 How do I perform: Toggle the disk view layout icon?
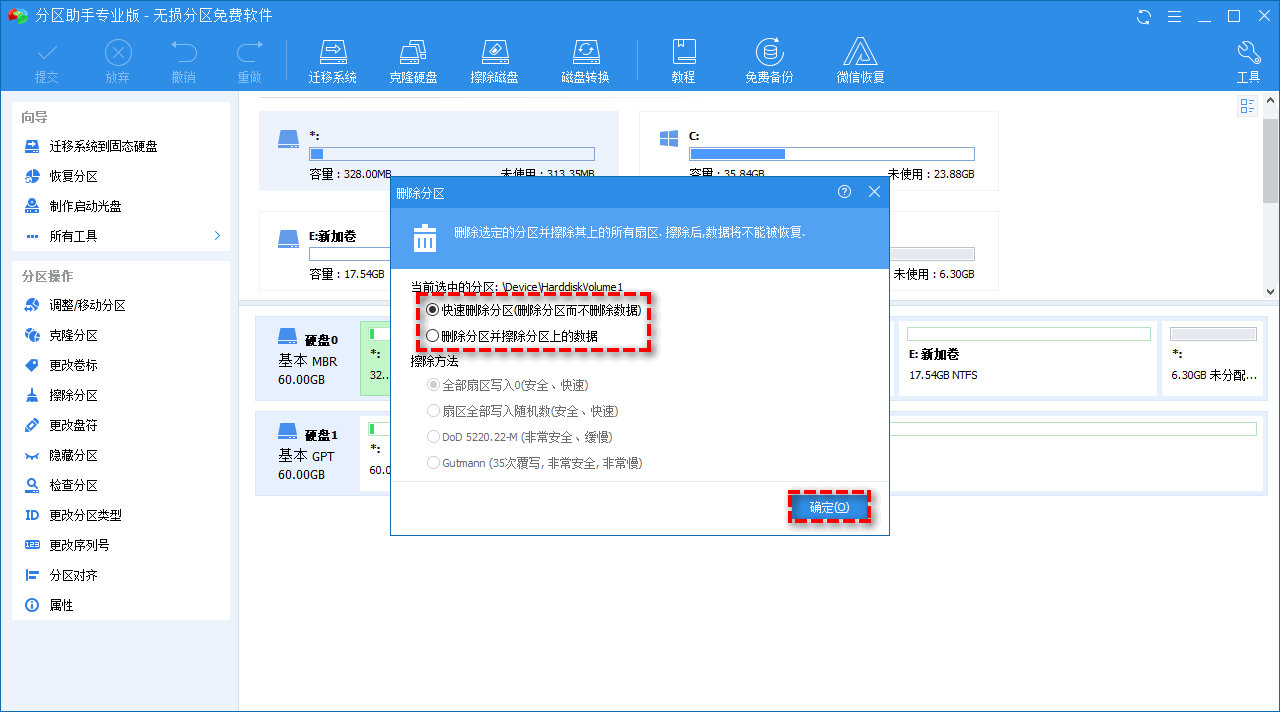[x=1248, y=106]
